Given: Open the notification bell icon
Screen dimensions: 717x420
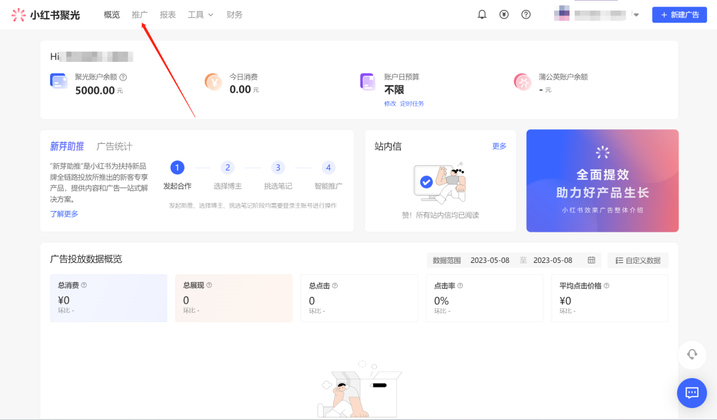Looking at the screenshot, I should (482, 15).
